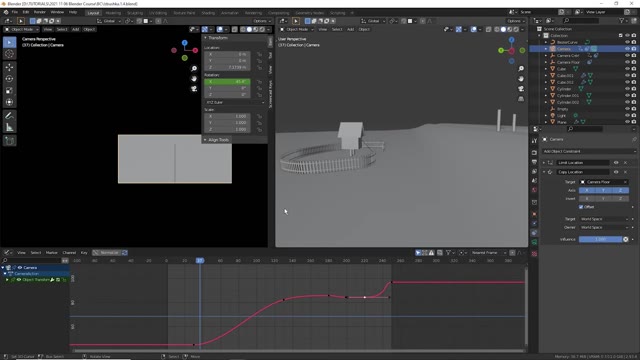Viewport: 640px width, 360px height.
Task: Click the zoom magnifier in right viewport
Action: pyautogui.click(x=521, y=69)
